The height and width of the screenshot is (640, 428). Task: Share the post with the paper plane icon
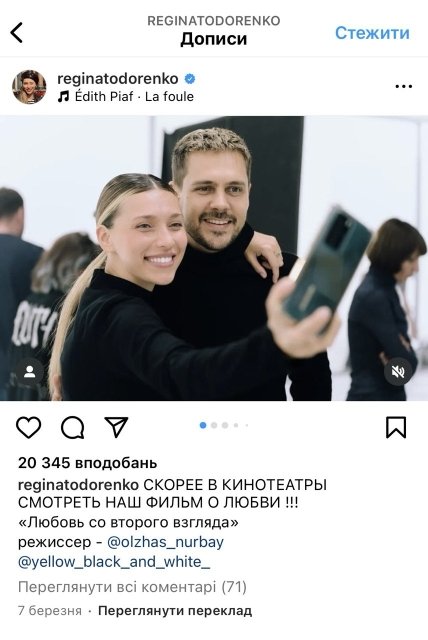point(116,427)
